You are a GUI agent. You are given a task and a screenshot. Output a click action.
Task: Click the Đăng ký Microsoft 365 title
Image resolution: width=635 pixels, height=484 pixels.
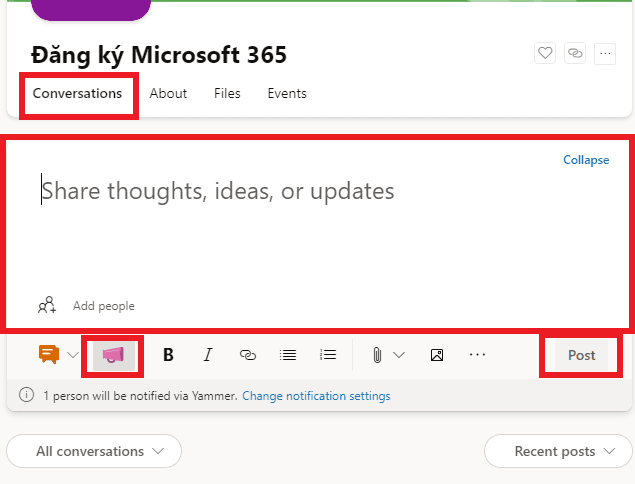pos(159,55)
